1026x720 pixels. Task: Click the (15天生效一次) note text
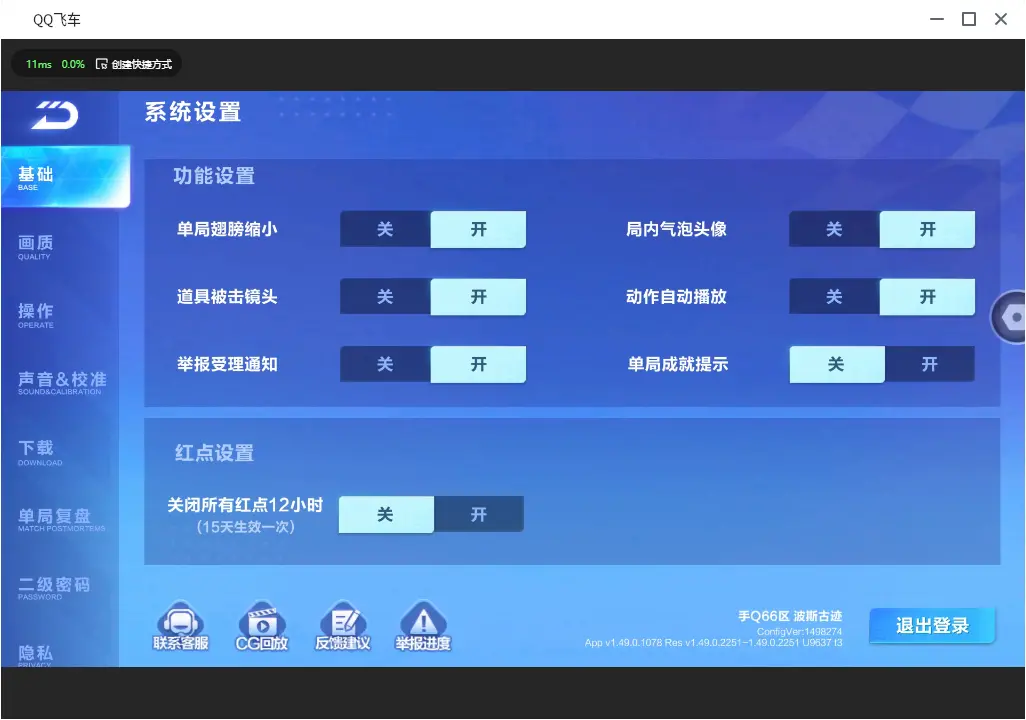tap(245, 527)
